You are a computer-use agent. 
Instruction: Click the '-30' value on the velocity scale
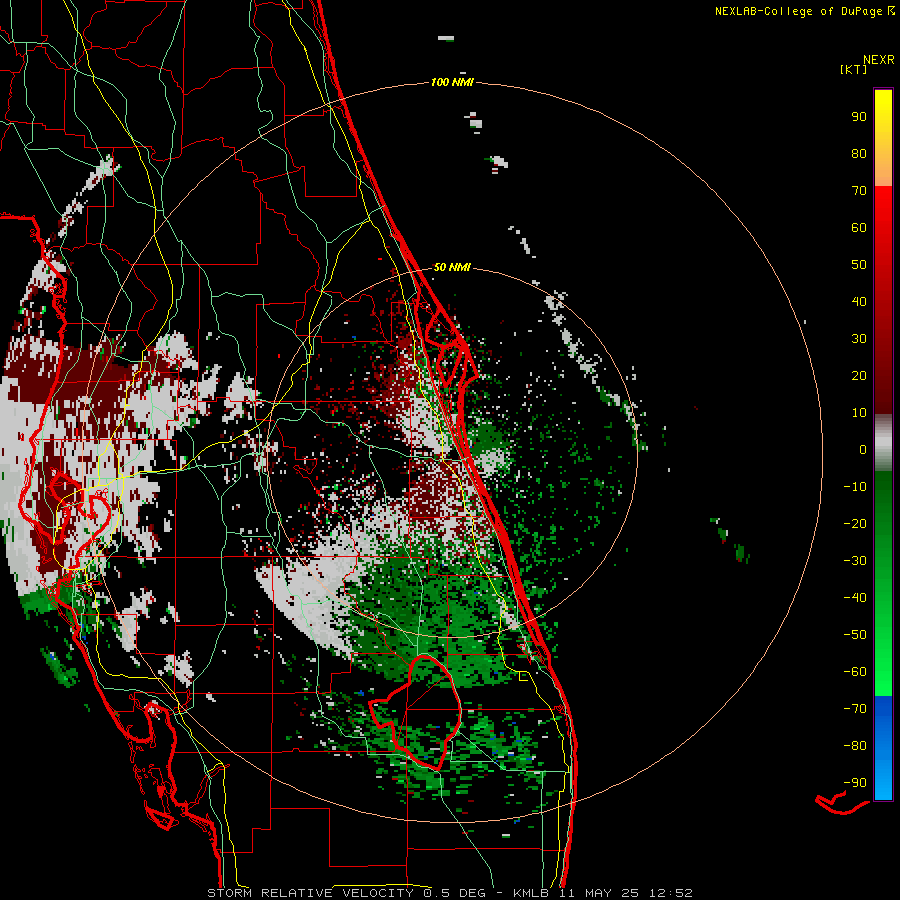tap(855, 561)
